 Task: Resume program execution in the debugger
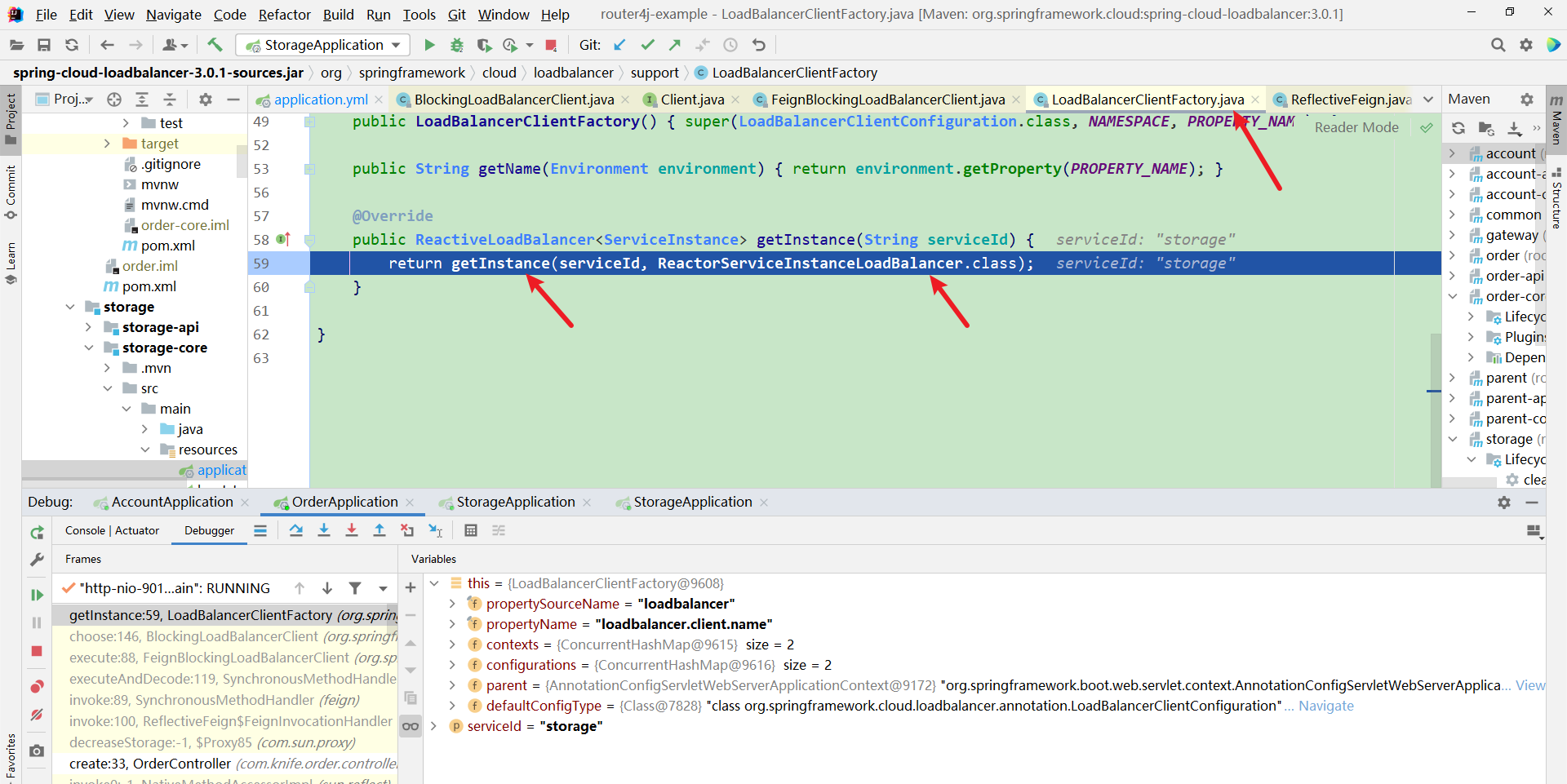(36, 594)
